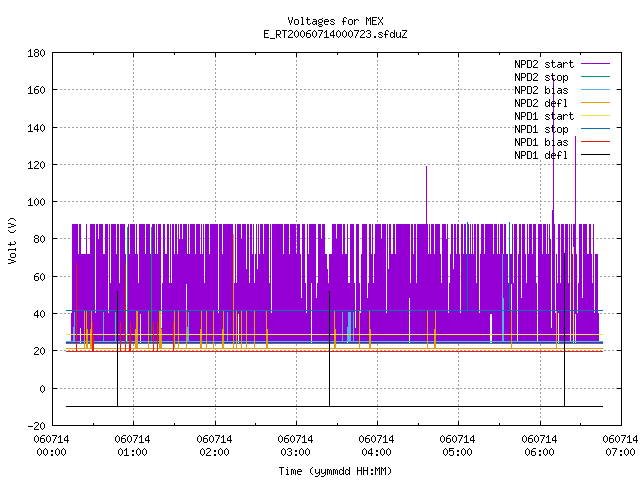
Task: Click the 'Volt (V)' y-axis label
Action: [12, 240]
